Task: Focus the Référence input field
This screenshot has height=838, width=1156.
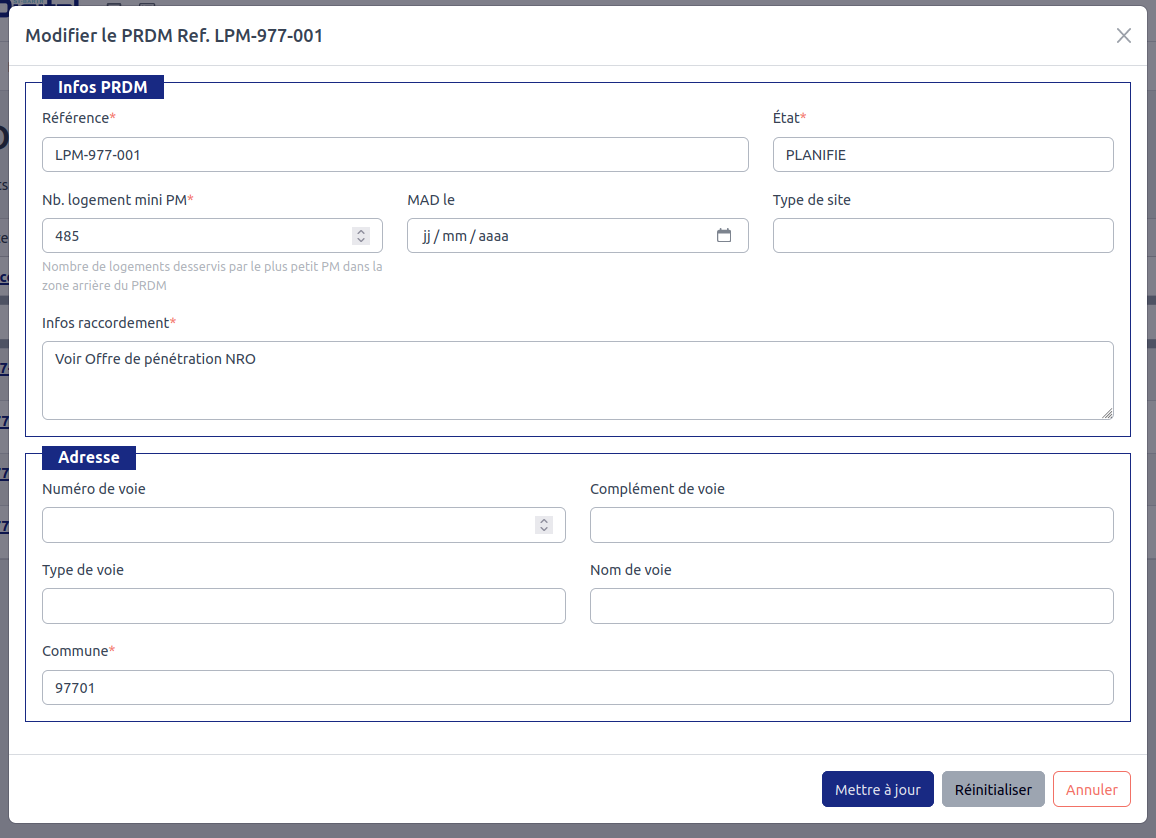Action: coord(395,155)
